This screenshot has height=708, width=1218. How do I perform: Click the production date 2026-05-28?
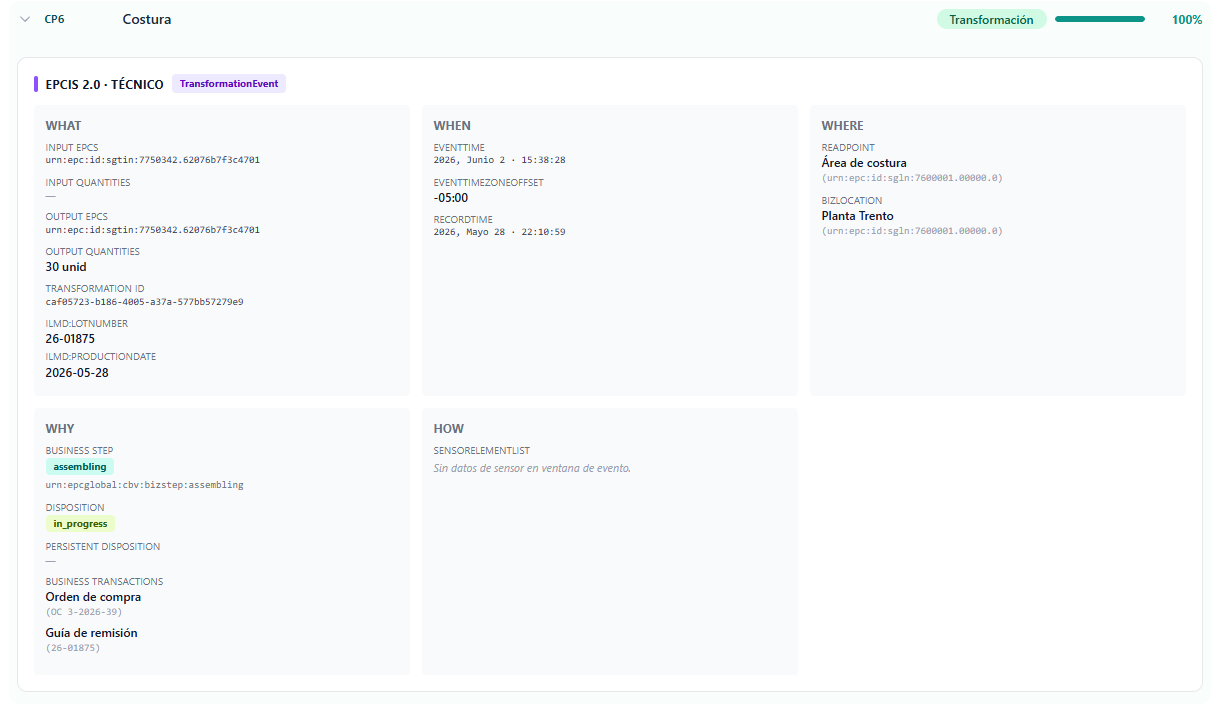point(77,372)
